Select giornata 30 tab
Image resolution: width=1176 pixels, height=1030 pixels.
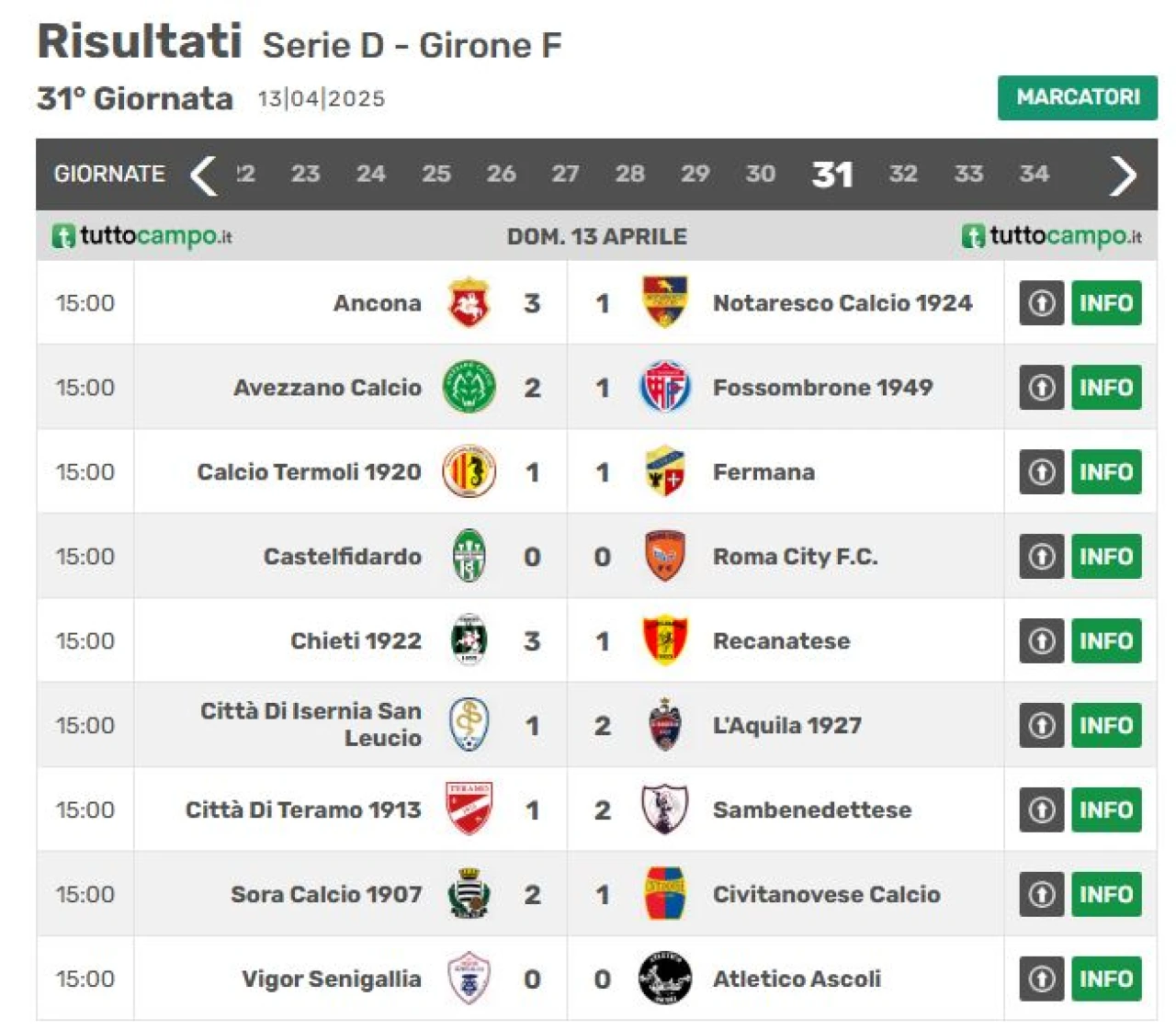760,174
